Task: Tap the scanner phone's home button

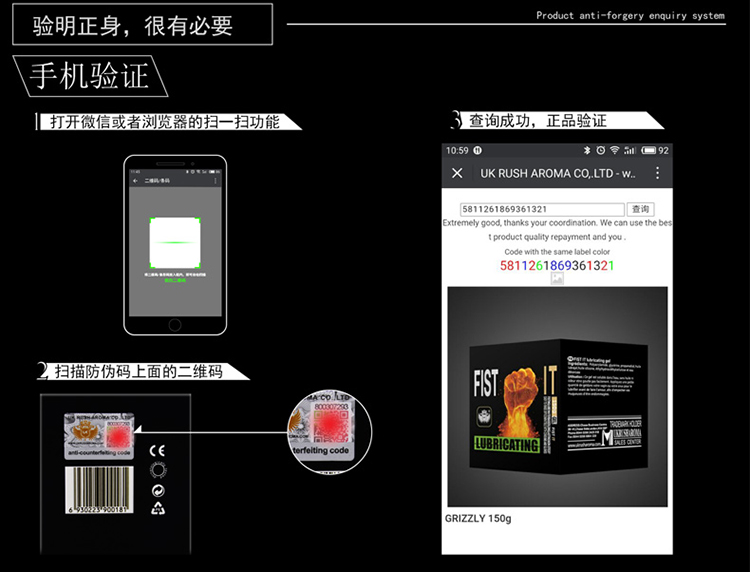Action: pos(175,325)
